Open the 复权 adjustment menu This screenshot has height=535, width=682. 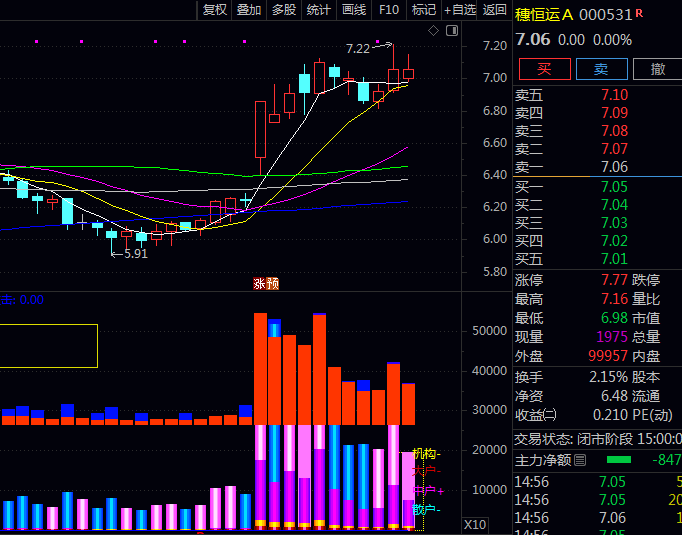[214, 10]
